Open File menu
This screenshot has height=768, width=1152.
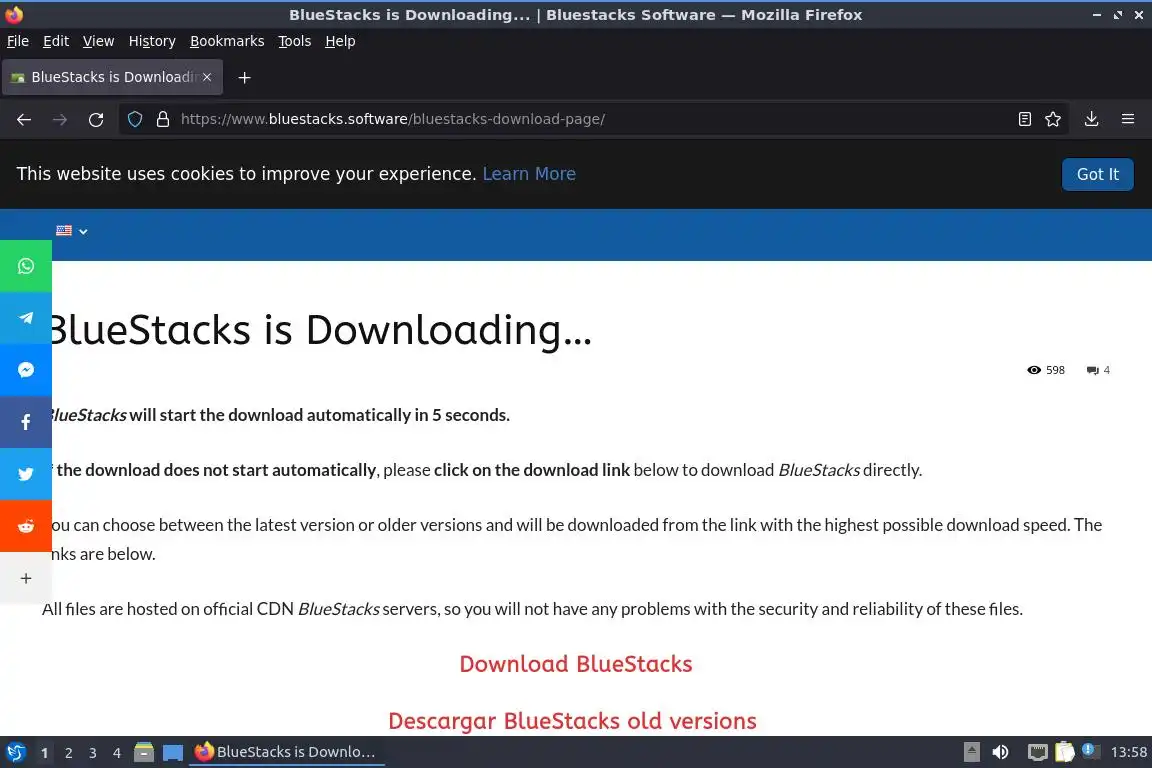18,41
